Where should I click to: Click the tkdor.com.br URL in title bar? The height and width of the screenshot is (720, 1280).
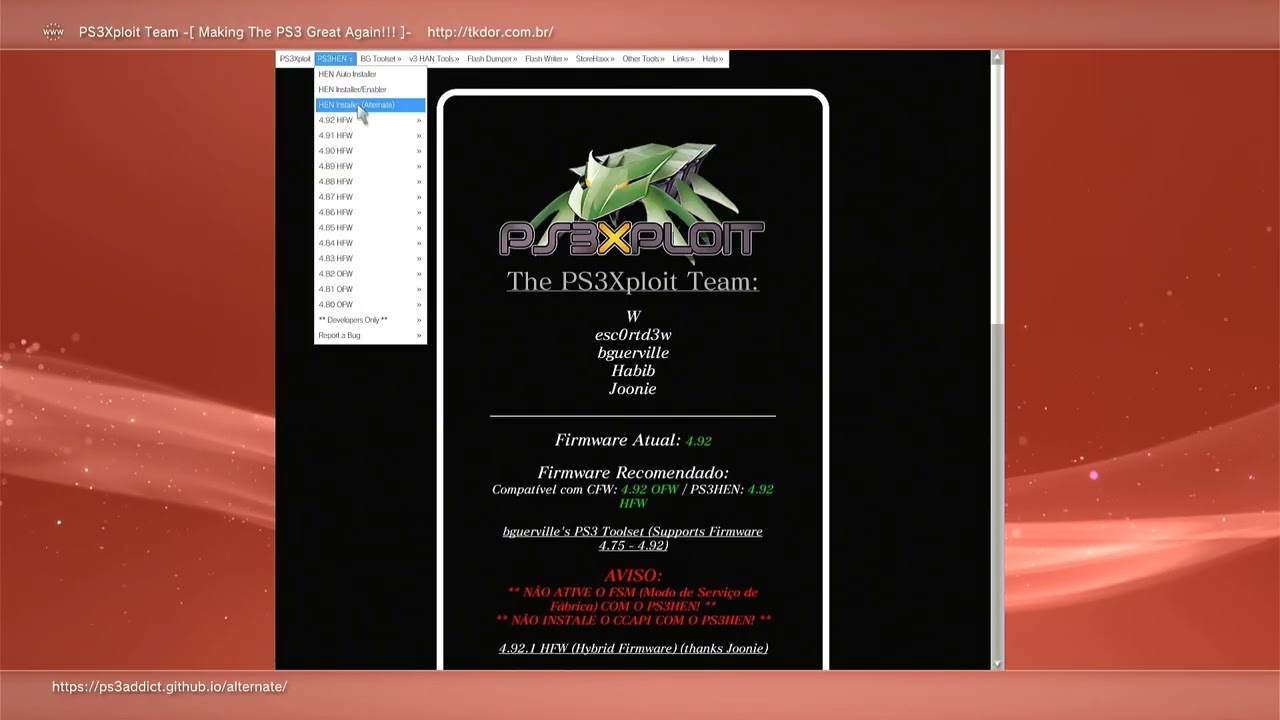[490, 32]
